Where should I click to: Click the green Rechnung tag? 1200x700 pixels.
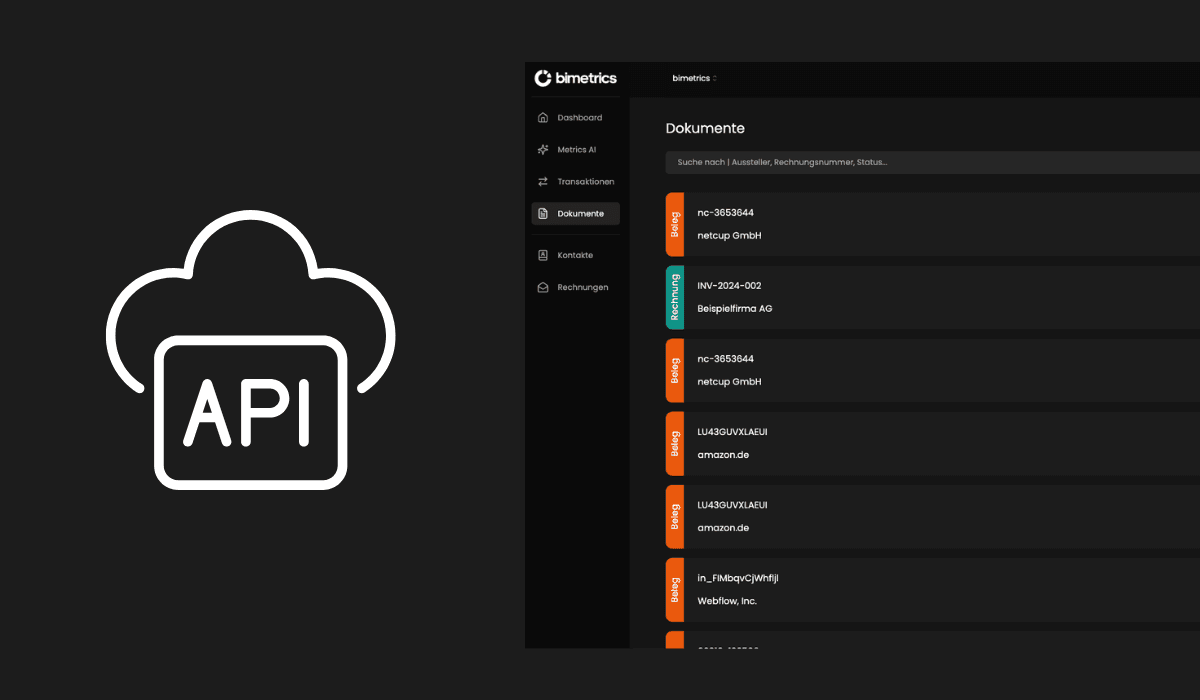675,297
